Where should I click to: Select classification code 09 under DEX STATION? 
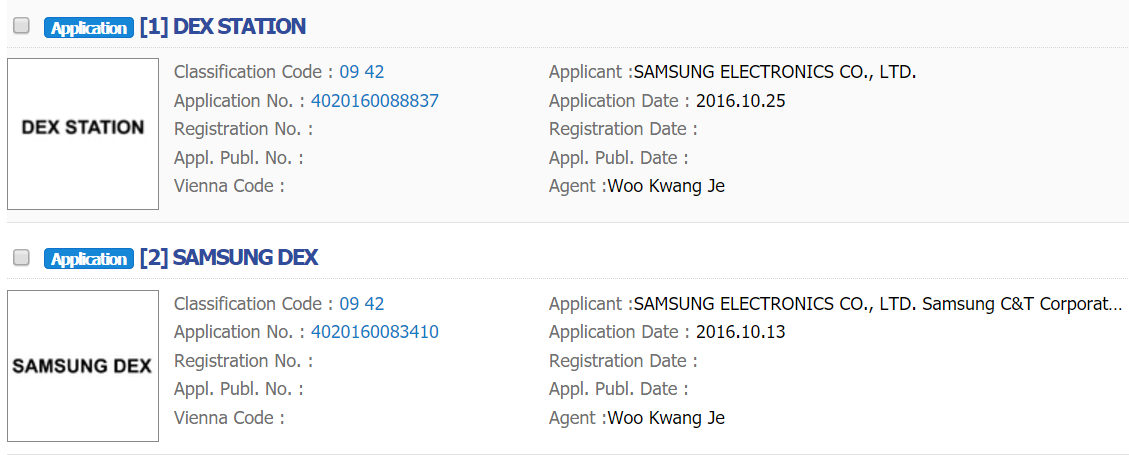[349, 72]
